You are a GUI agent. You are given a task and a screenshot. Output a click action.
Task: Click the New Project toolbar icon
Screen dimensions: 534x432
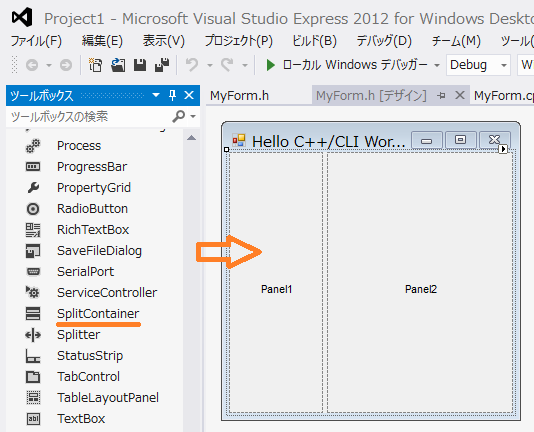(95, 65)
